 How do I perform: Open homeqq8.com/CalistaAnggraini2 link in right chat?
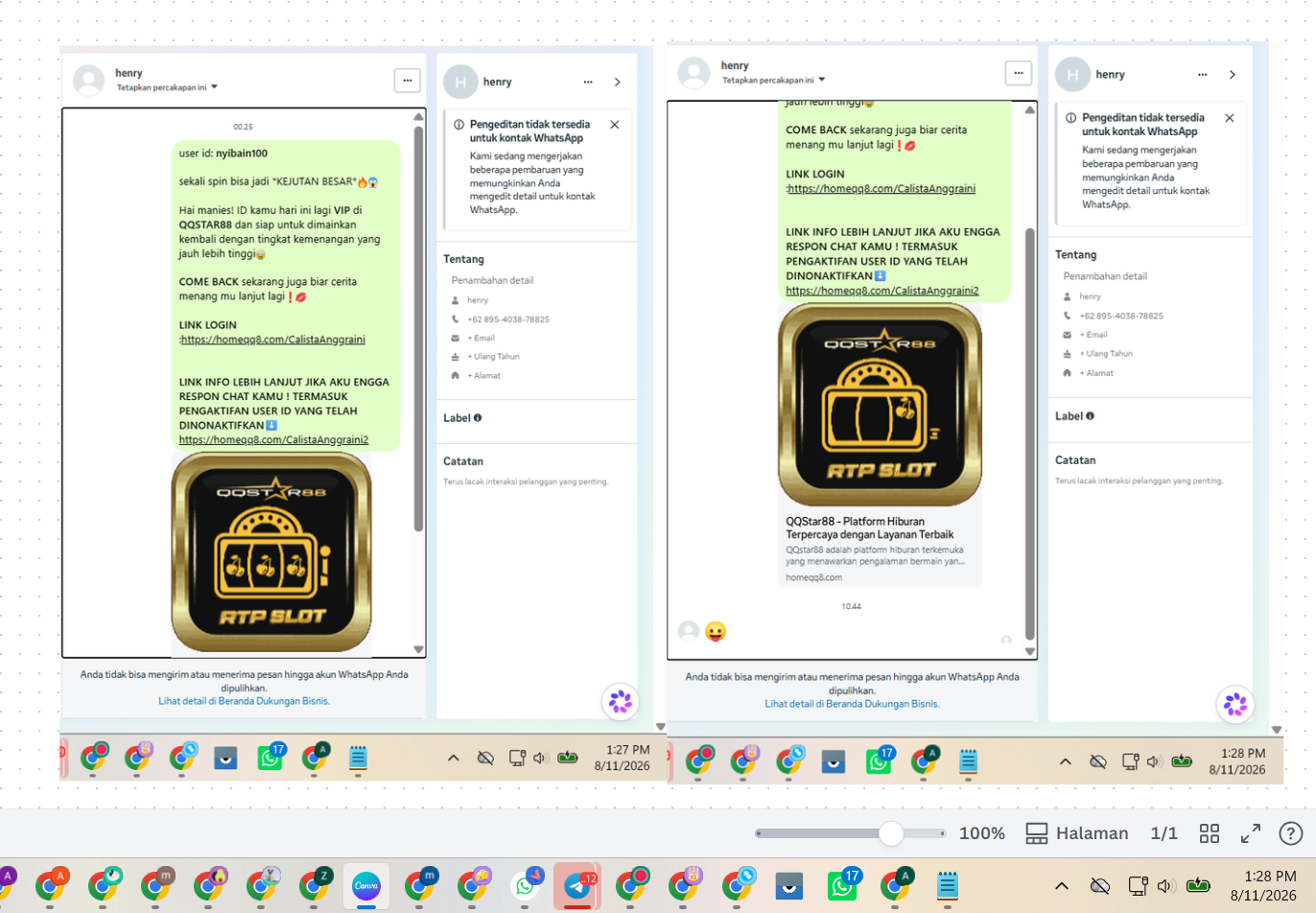(x=882, y=291)
